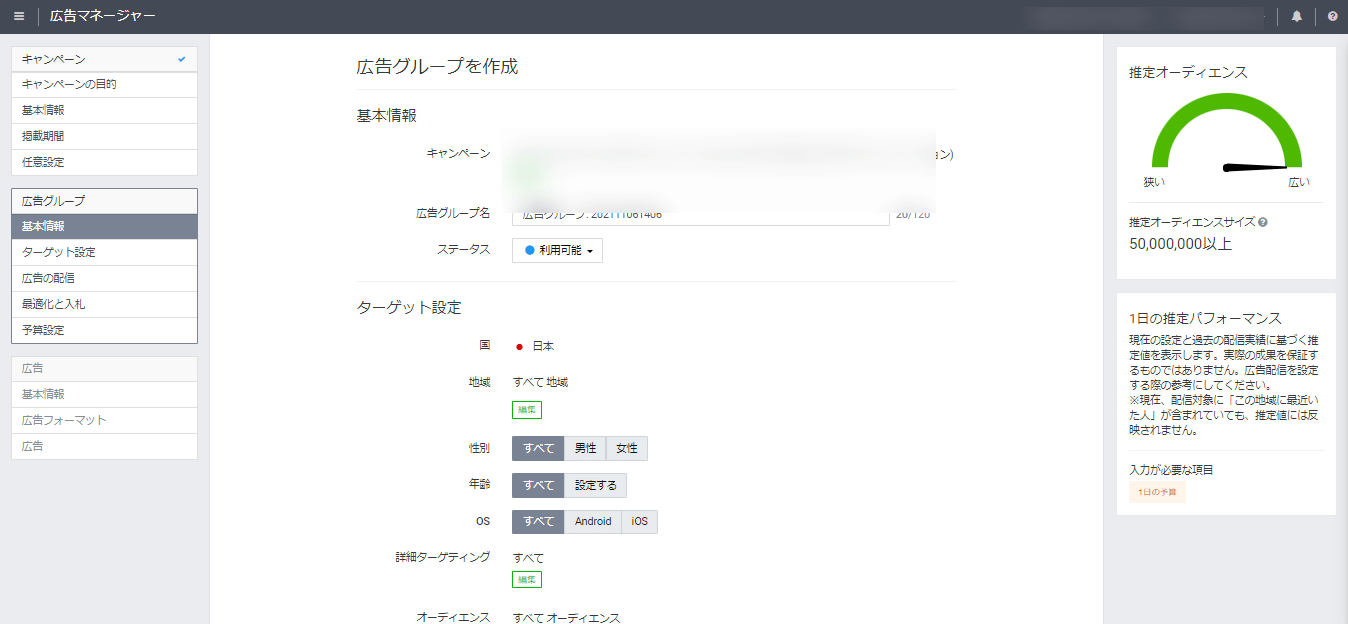Go to 広告フォーマット in sidebar
Image resolution: width=1348 pixels, height=624 pixels.
point(104,420)
